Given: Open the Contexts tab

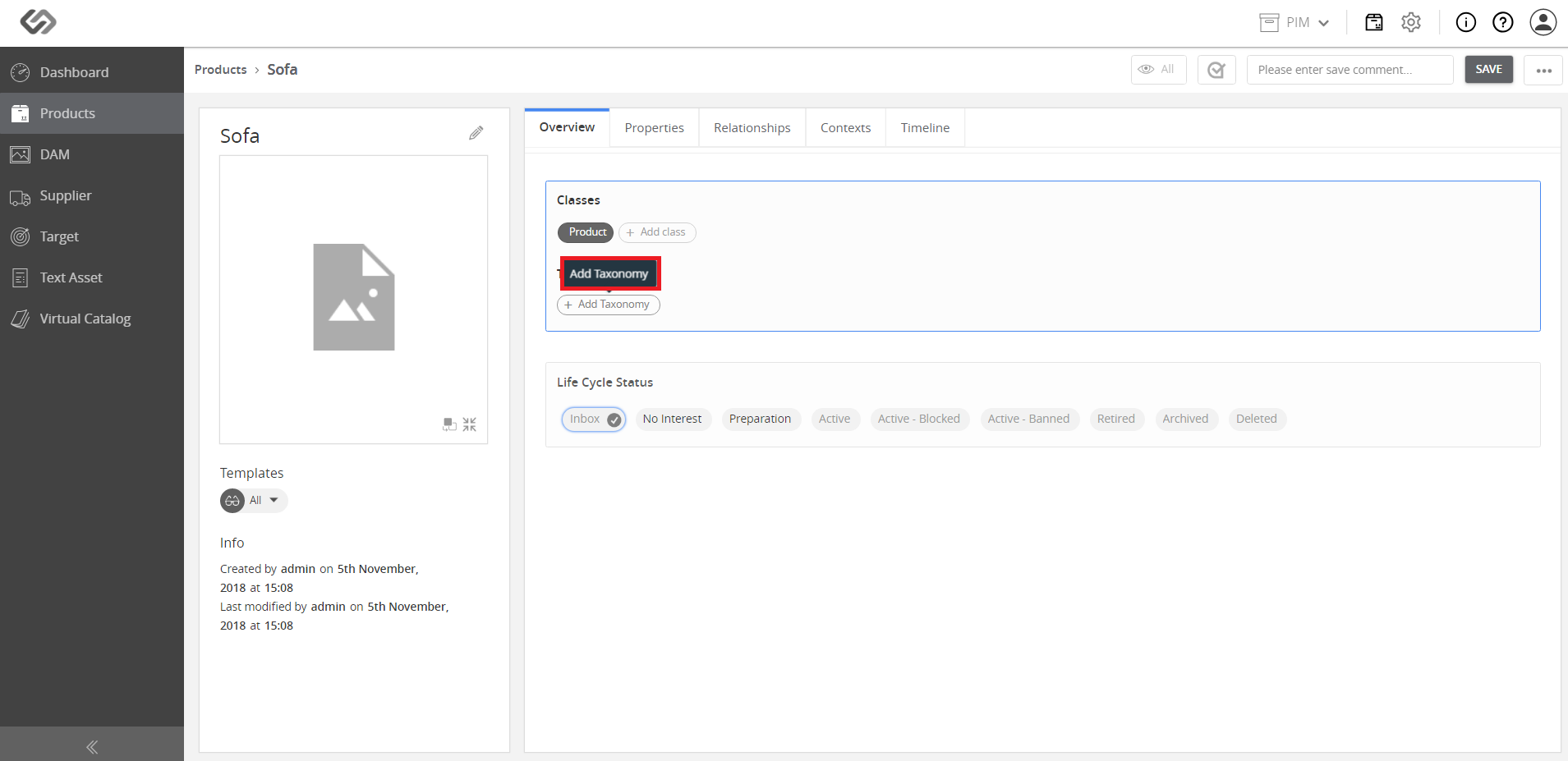Looking at the screenshot, I should [845, 128].
